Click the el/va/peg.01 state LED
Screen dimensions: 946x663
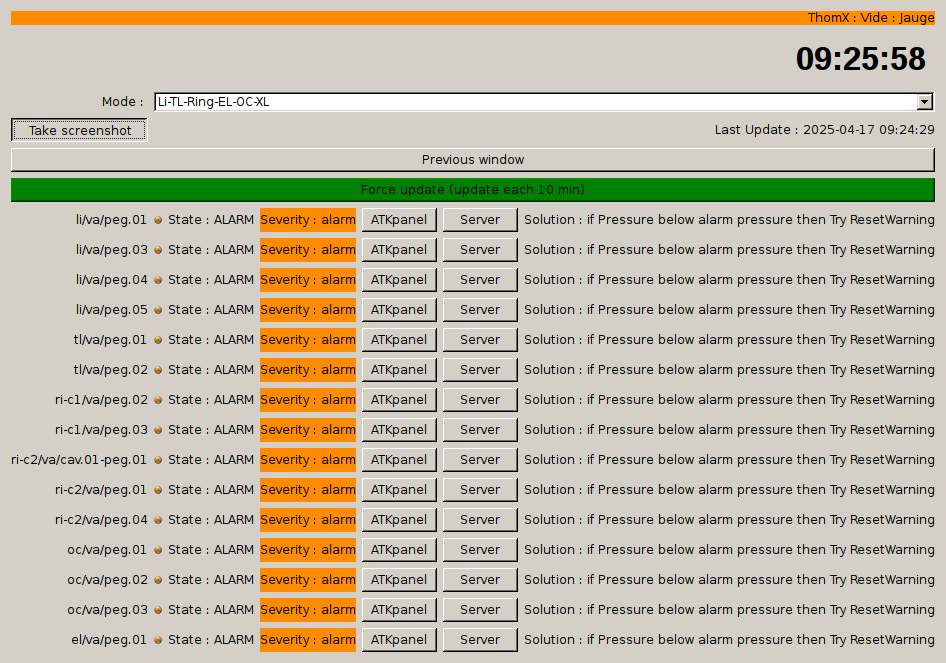pos(158,640)
